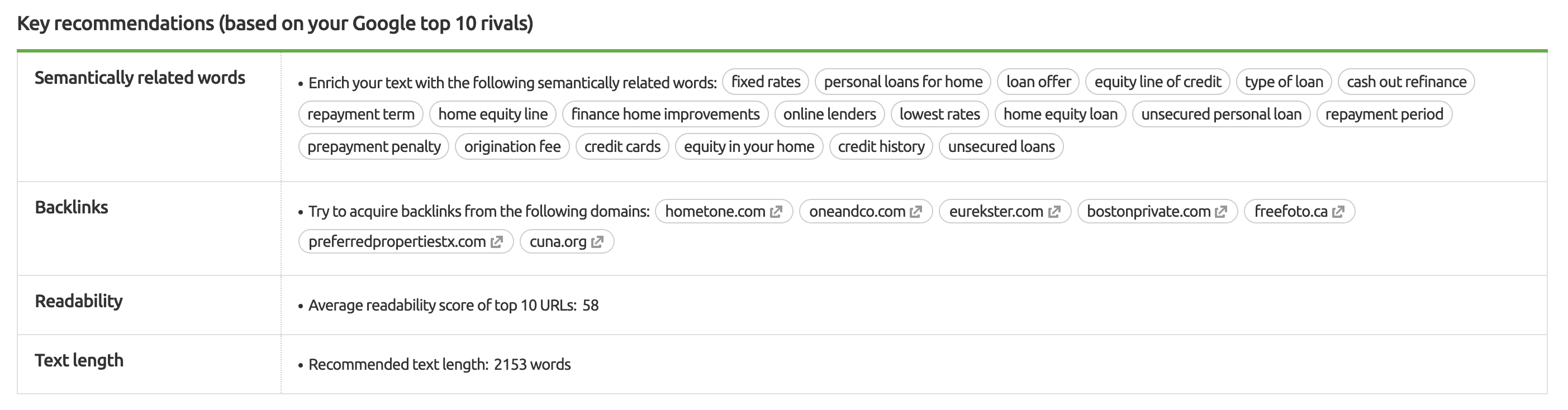Select the 'credit history' keyword tag
Screen dimensions: 1568x410
(881, 146)
